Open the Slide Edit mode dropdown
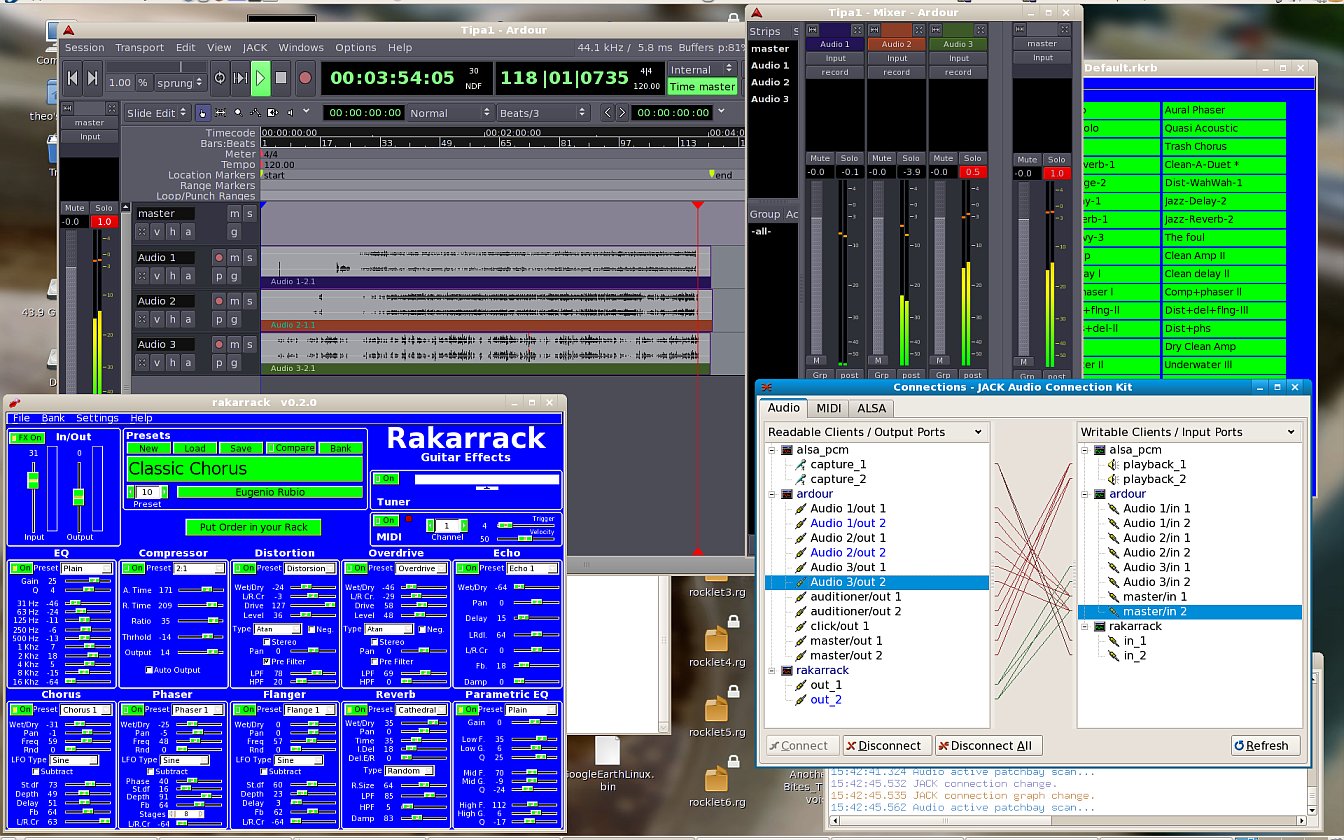 157,113
